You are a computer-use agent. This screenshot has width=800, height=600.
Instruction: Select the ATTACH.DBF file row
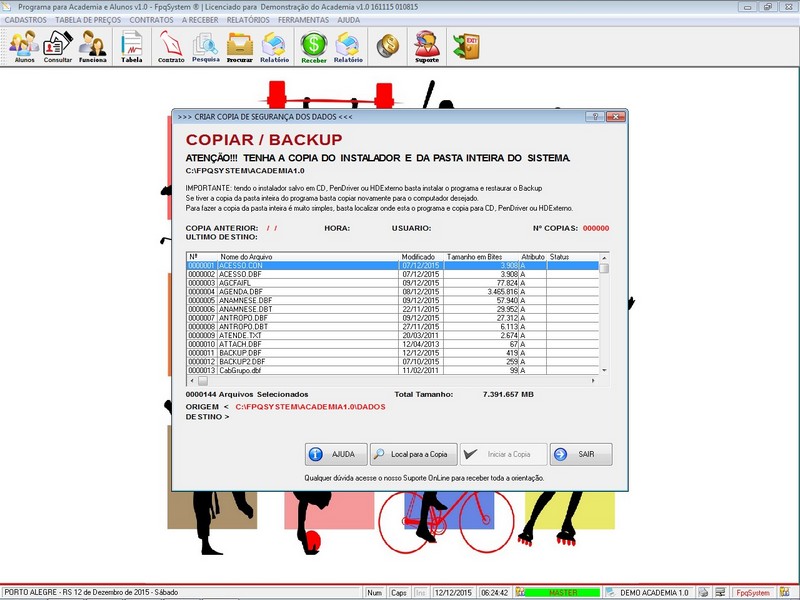tap(393, 344)
